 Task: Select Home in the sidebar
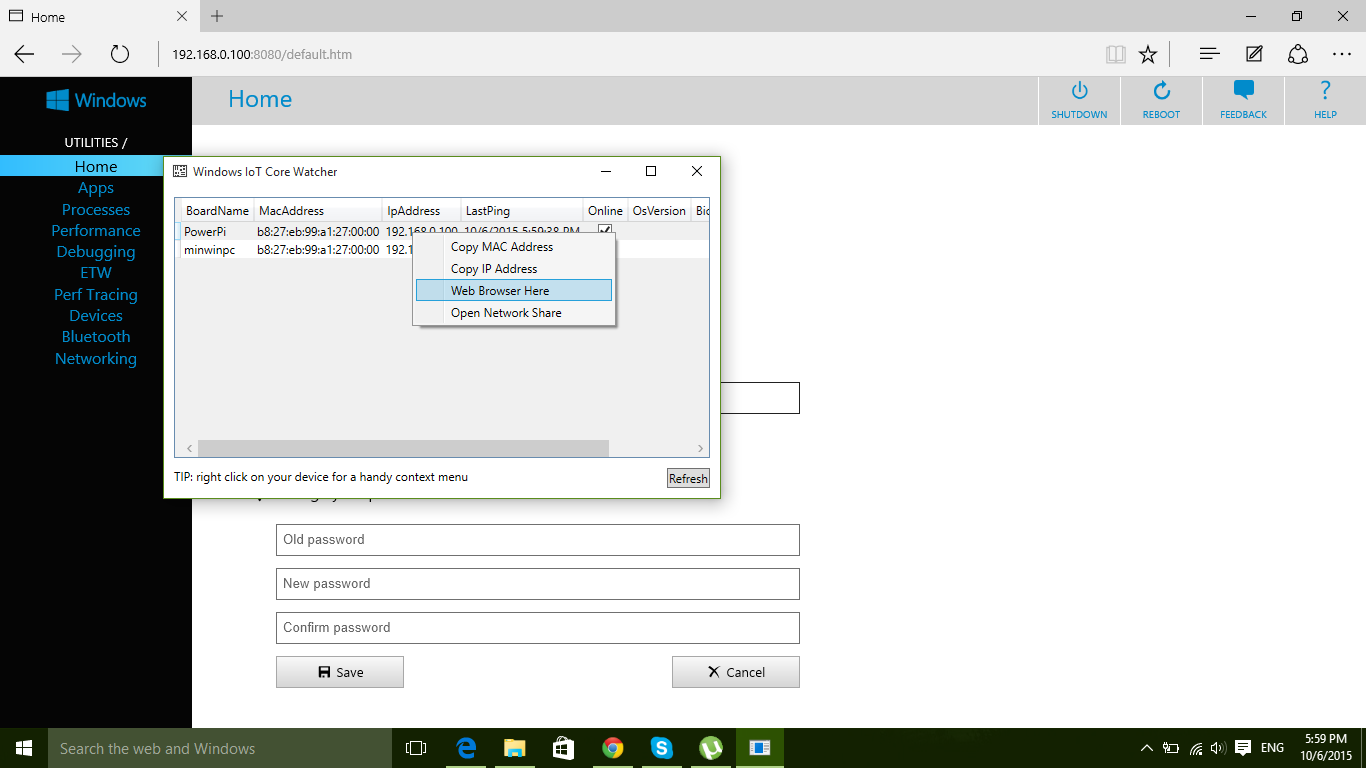tap(96, 167)
